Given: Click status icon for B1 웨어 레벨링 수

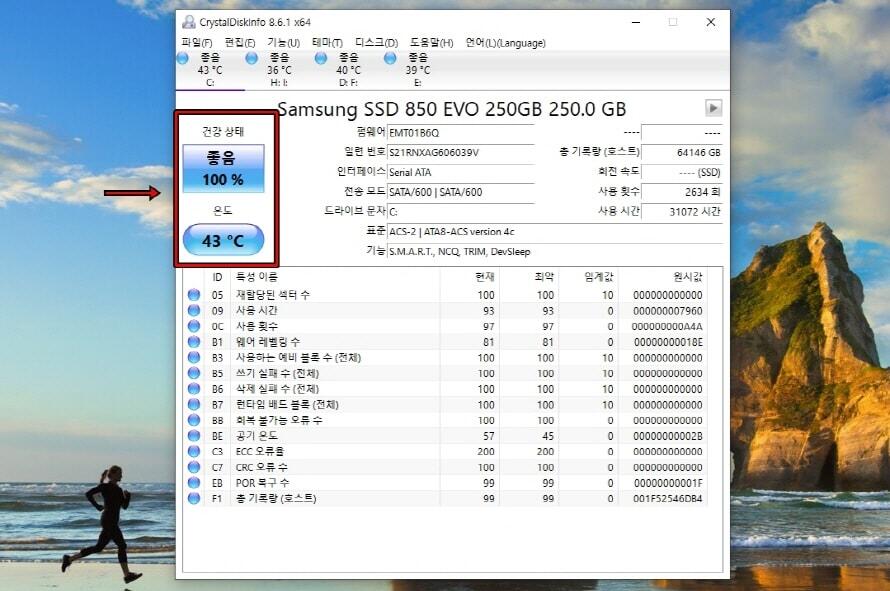Looking at the screenshot, I should 194,342.
